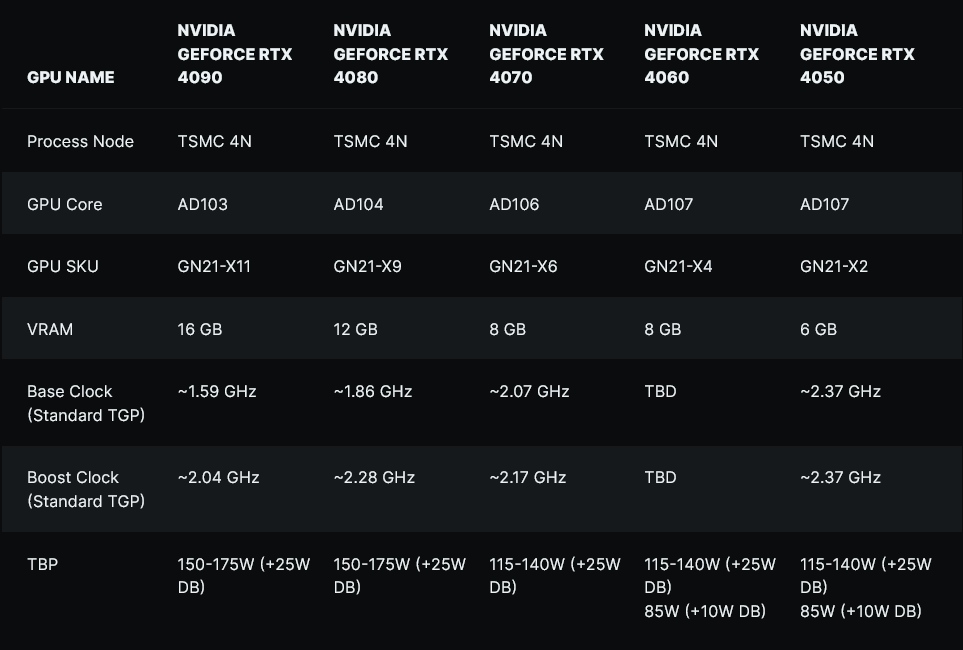The image size is (963, 650).
Task: Select the AD106 GPU core cell
Action: pyautogui.click(x=514, y=204)
